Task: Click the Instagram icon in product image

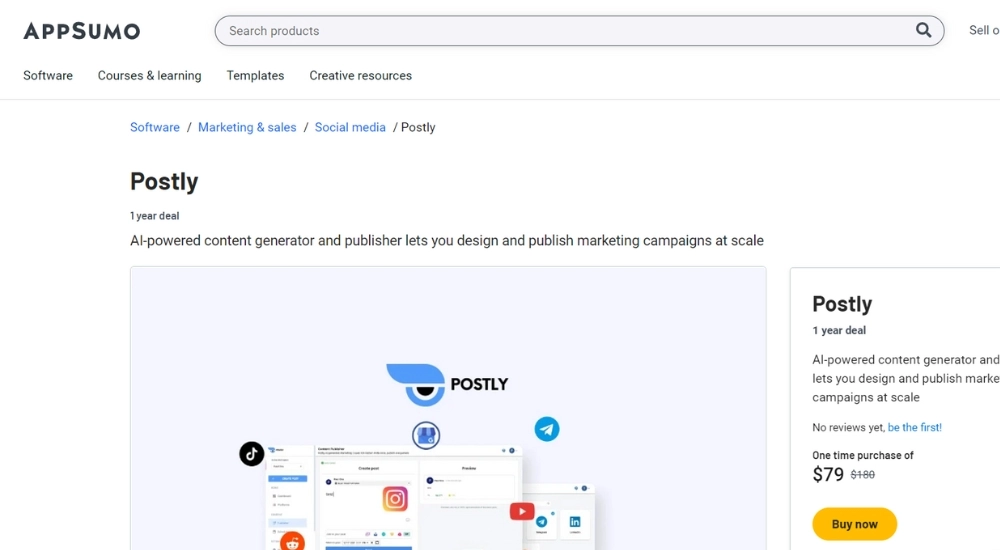Action: tap(395, 498)
